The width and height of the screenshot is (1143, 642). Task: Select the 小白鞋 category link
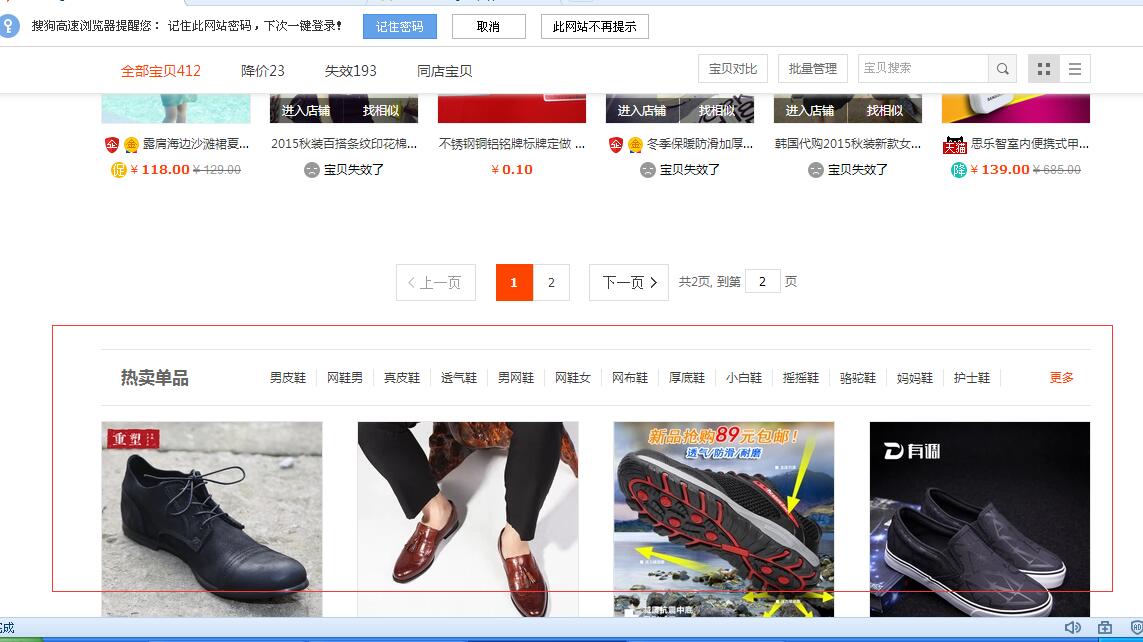click(744, 378)
